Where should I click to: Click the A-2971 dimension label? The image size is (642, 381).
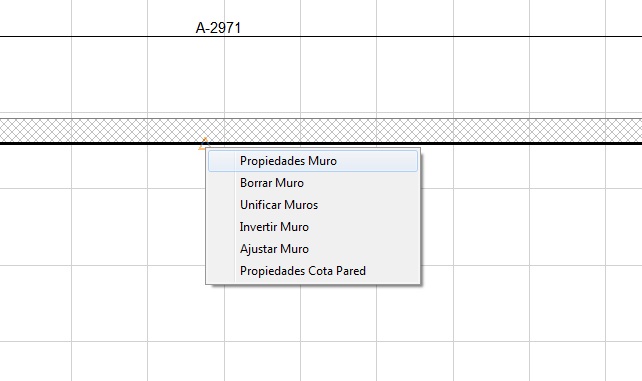tap(218, 28)
